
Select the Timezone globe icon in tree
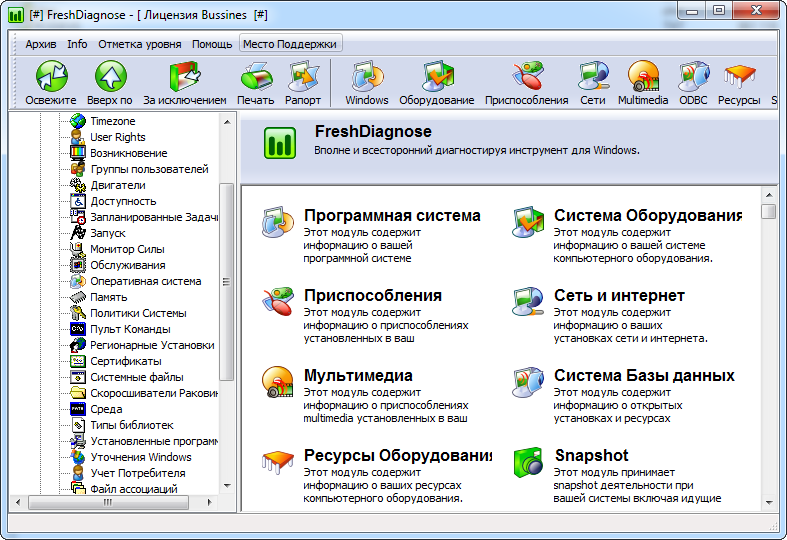point(78,121)
